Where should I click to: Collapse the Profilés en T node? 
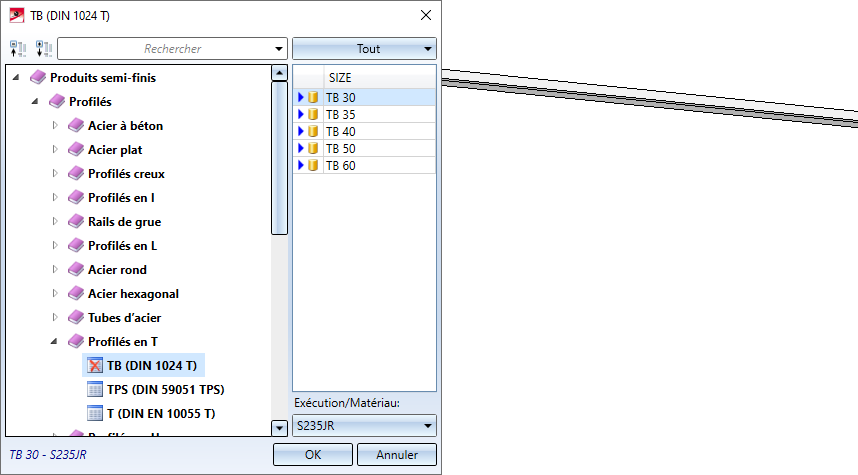coord(54,341)
